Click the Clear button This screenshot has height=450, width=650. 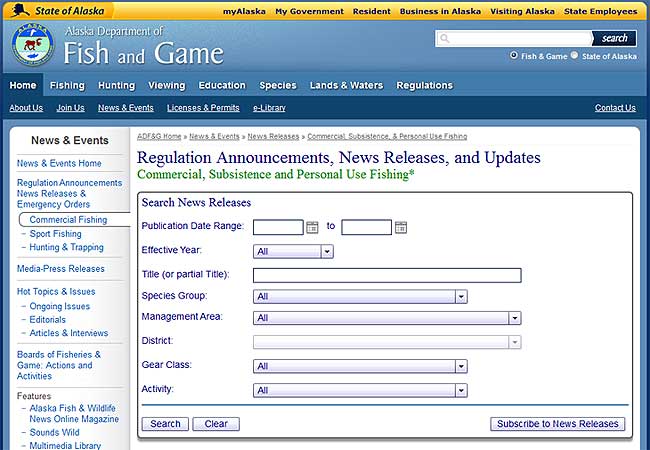216,424
